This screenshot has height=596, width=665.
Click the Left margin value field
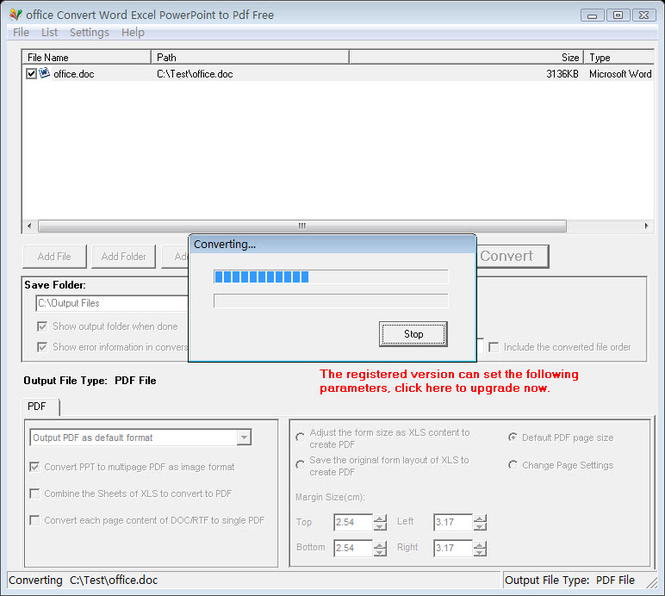click(453, 522)
